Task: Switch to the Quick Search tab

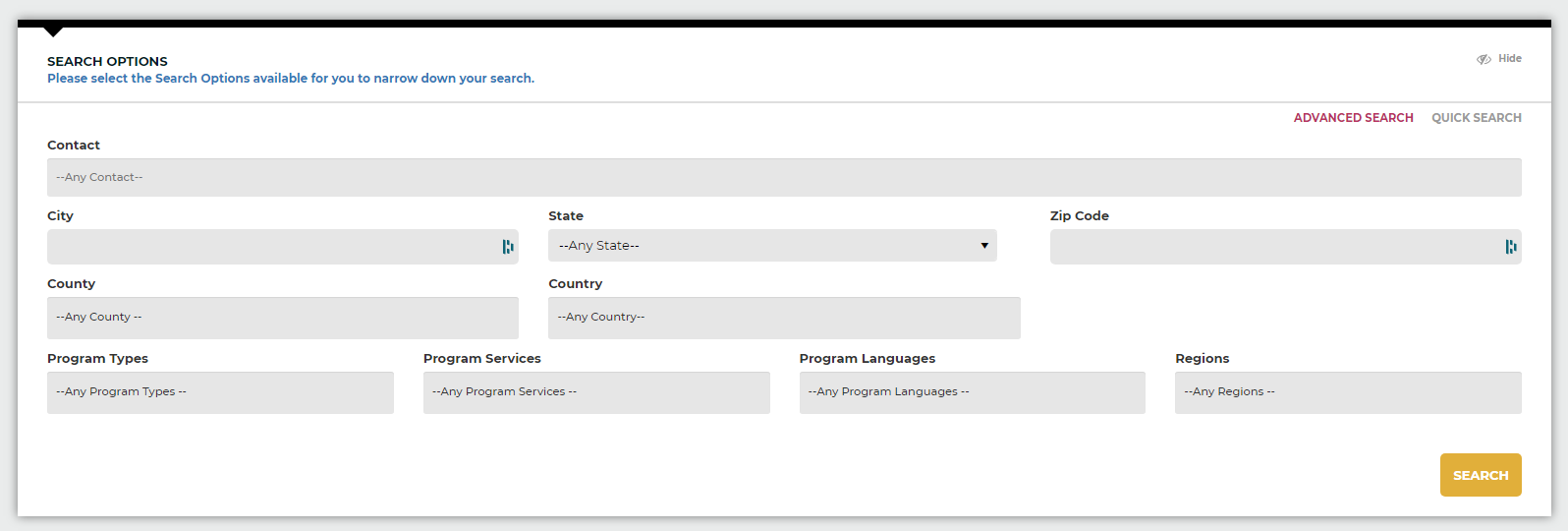Action: 1476,118
